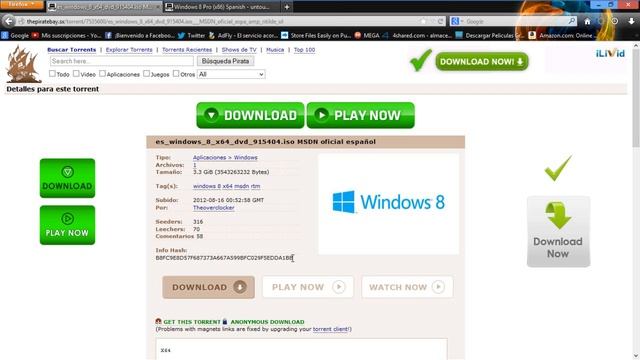Click the large green DOWNLOAD banner above torrent

(x=250, y=115)
